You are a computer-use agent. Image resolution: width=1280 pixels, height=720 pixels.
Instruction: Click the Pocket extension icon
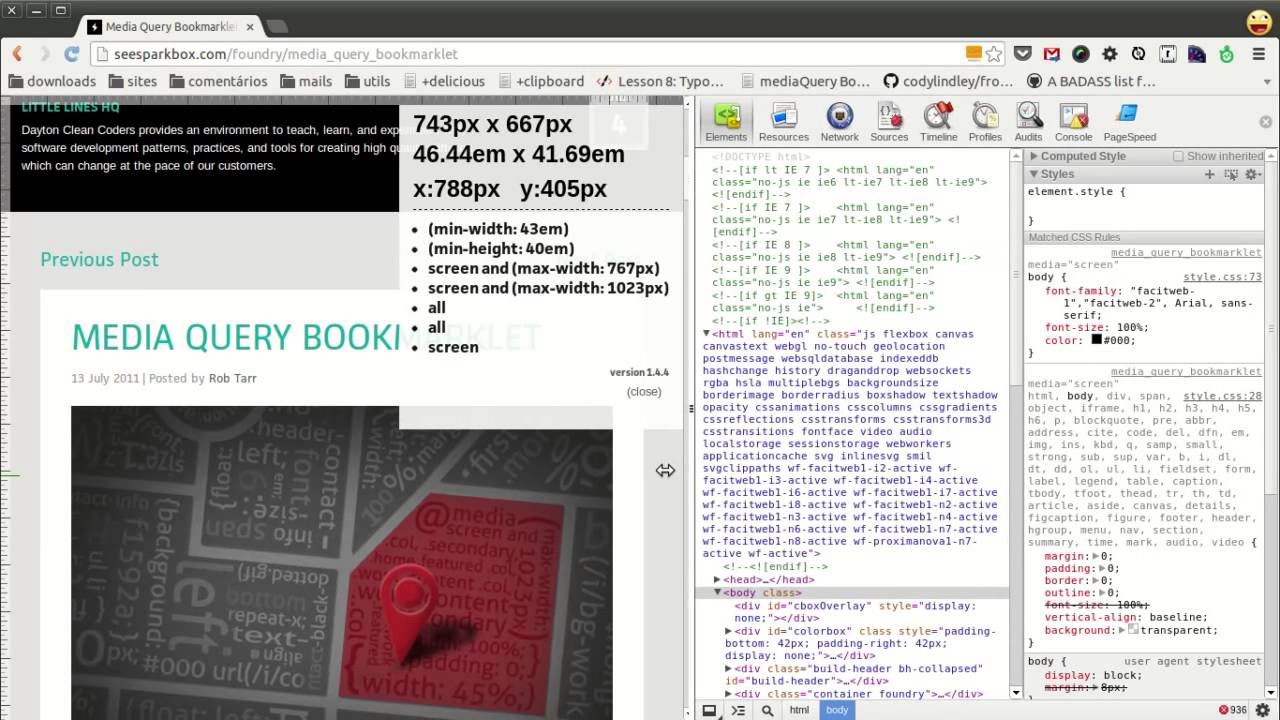(x=1022, y=54)
